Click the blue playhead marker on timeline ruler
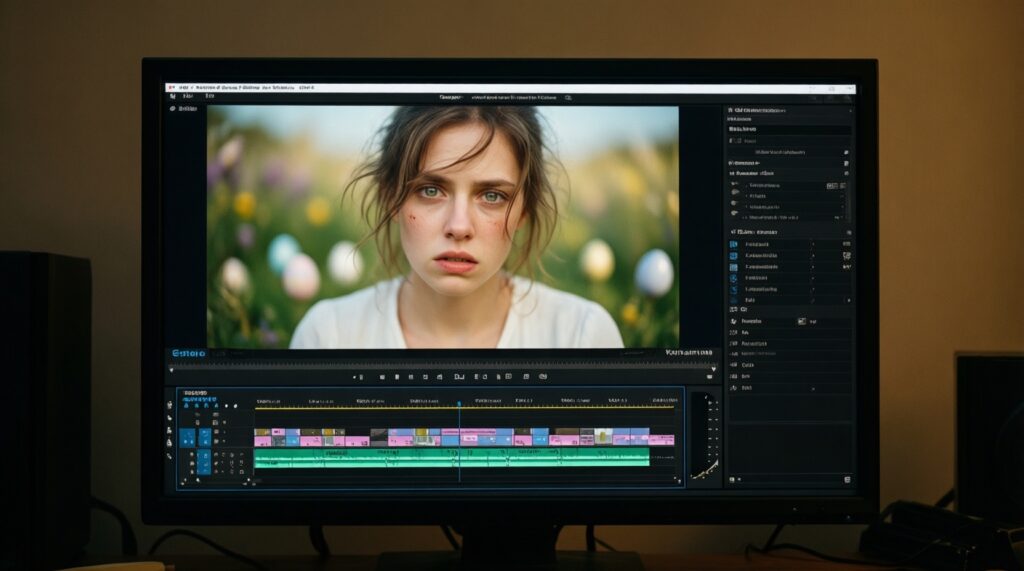1024x571 pixels. (x=459, y=405)
